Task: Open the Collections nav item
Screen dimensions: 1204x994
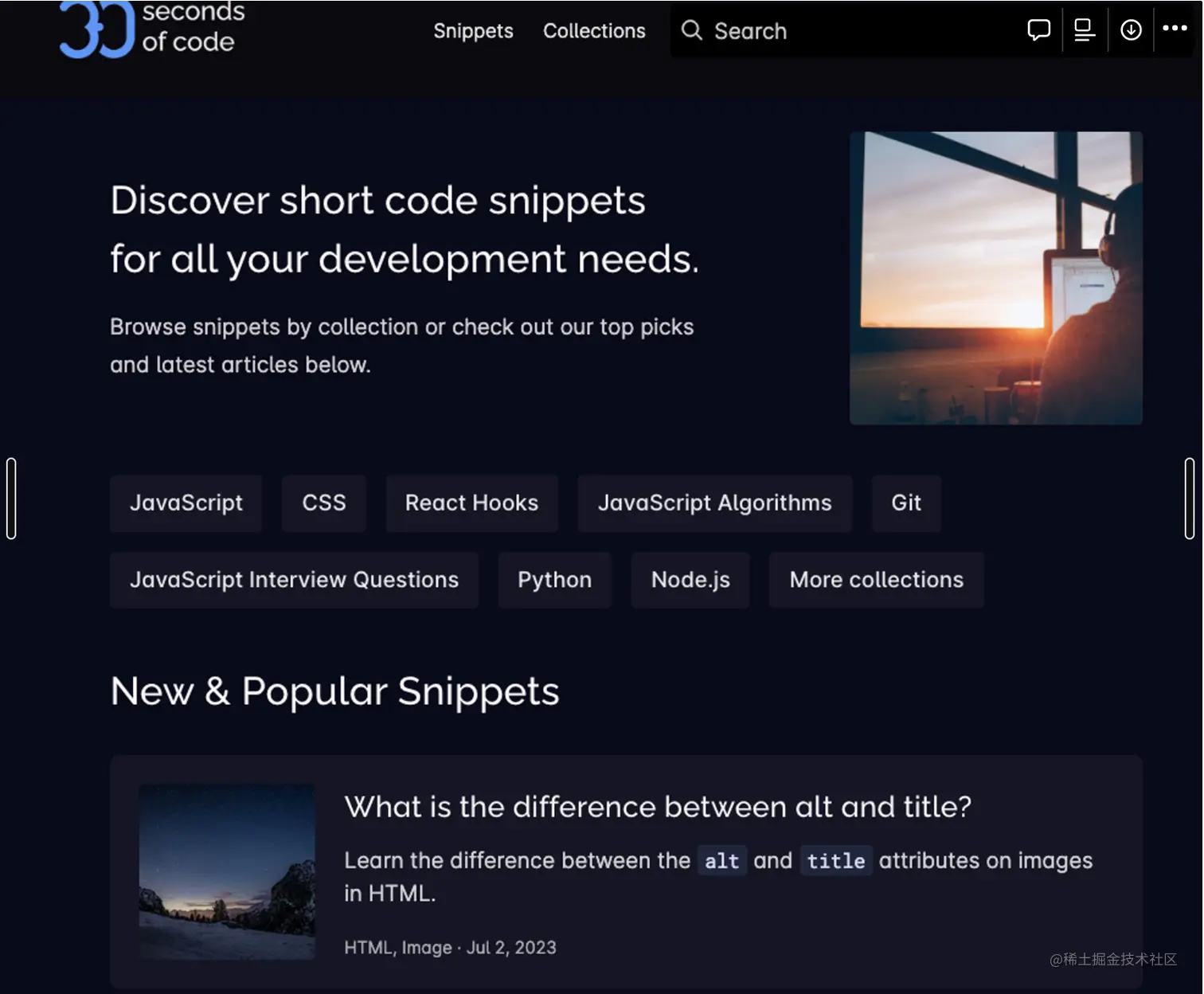Action: click(x=594, y=31)
